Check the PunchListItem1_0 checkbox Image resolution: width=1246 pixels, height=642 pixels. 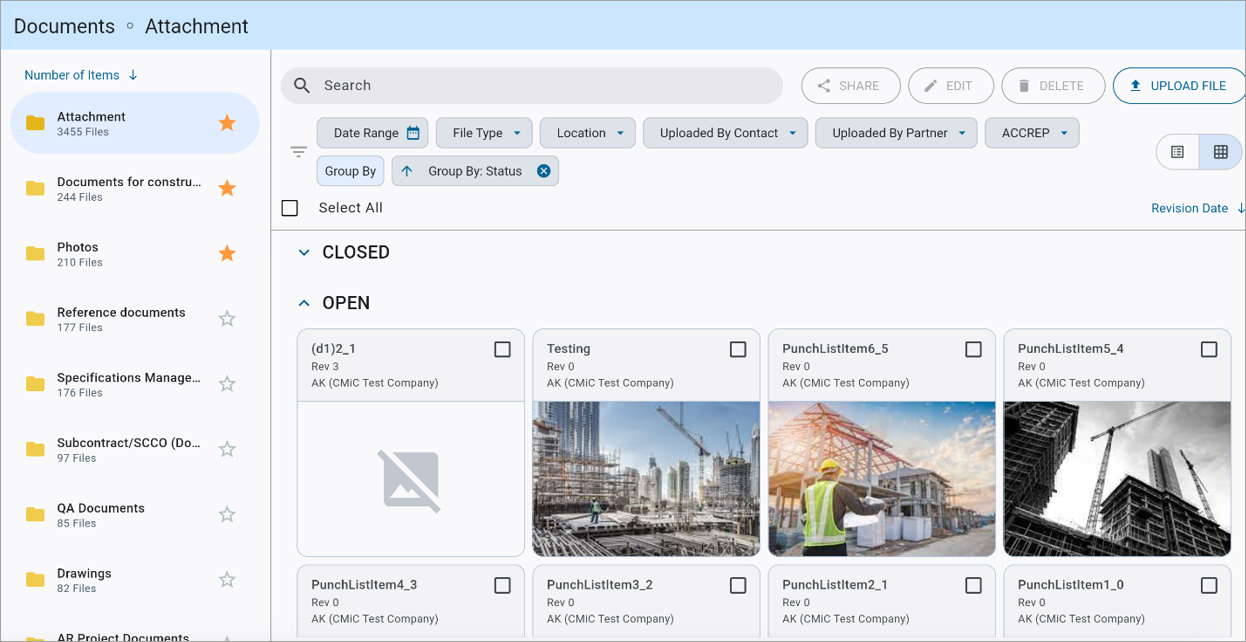click(1209, 585)
